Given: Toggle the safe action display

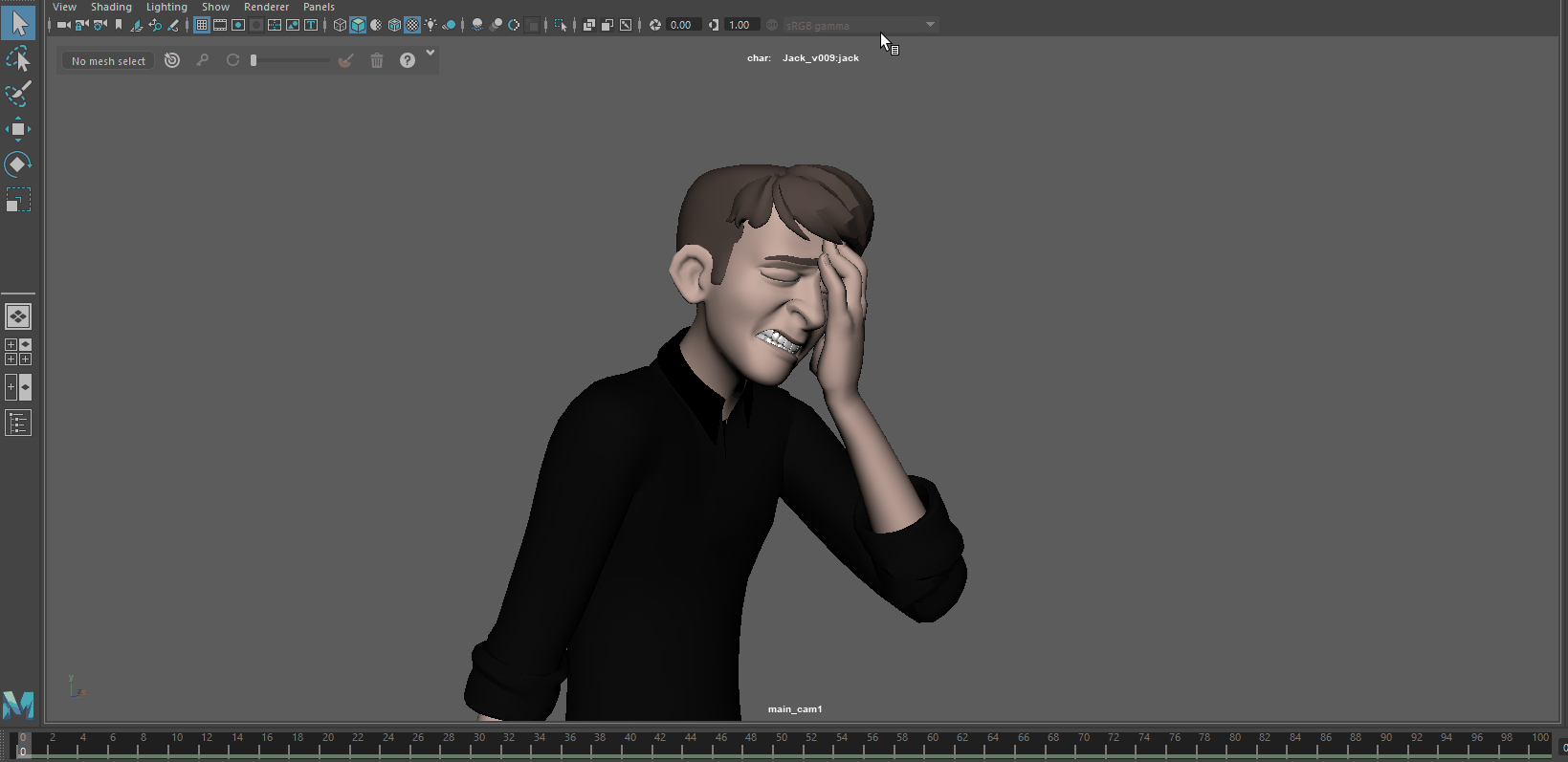Looking at the screenshot, I should 293,25.
